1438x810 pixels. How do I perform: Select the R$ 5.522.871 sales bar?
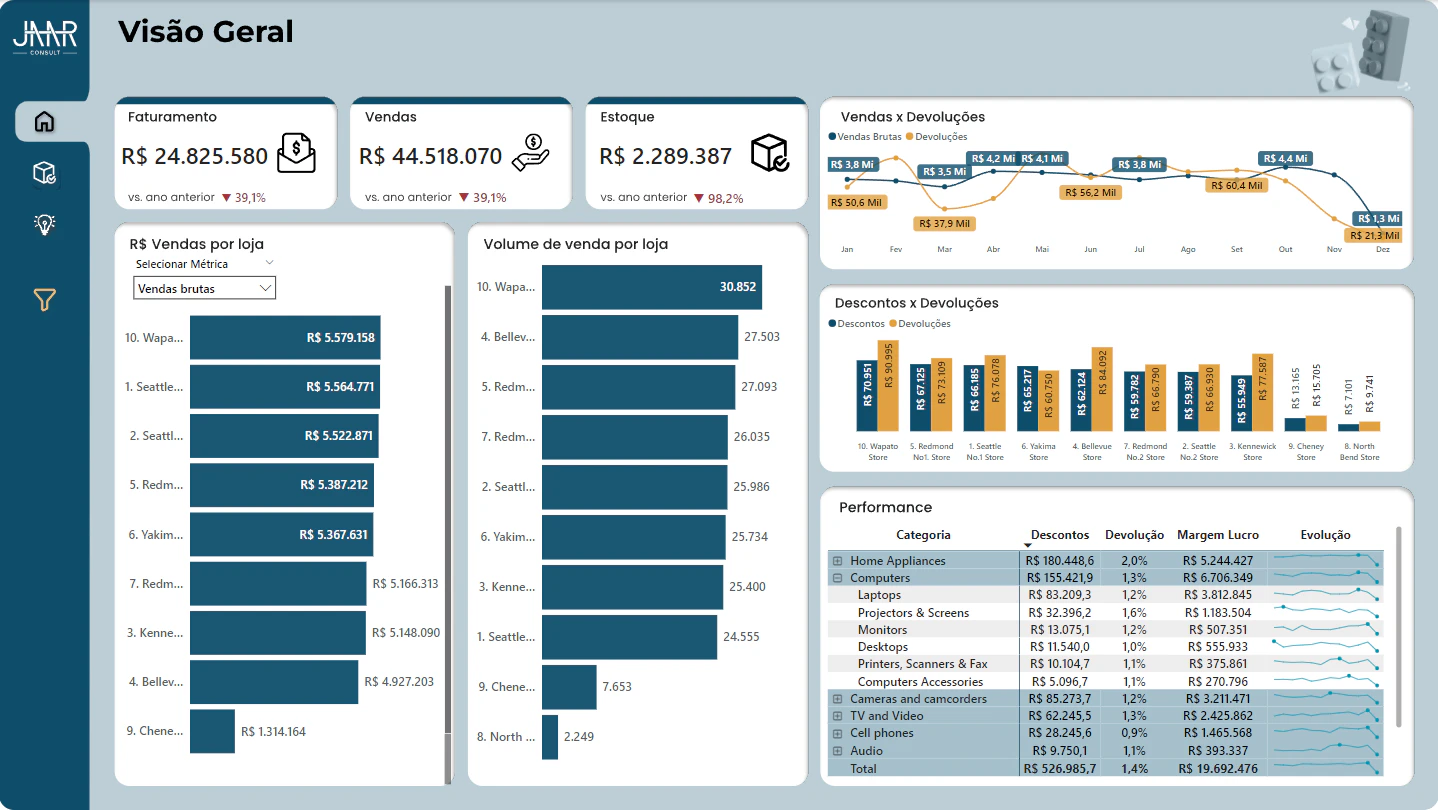click(284, 436)
